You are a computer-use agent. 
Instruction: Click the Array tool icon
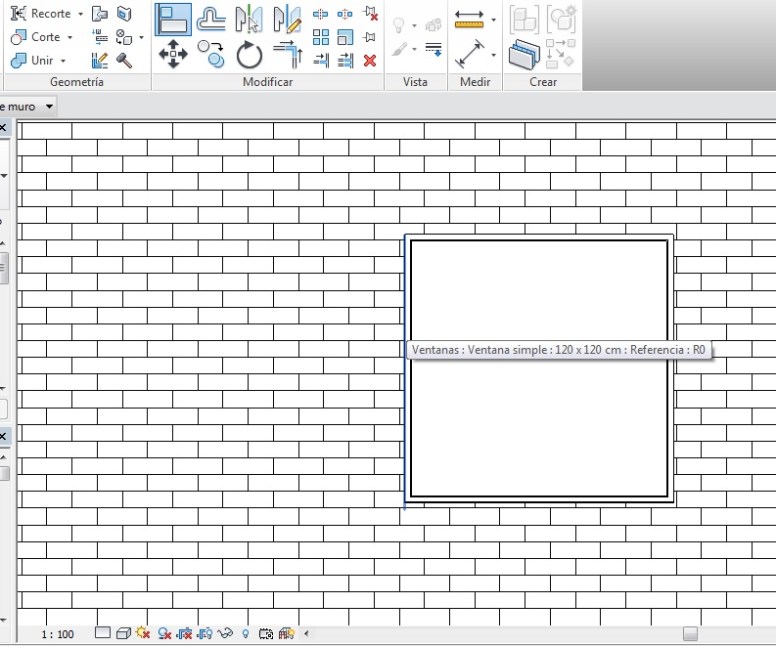[x=321, y=37]
